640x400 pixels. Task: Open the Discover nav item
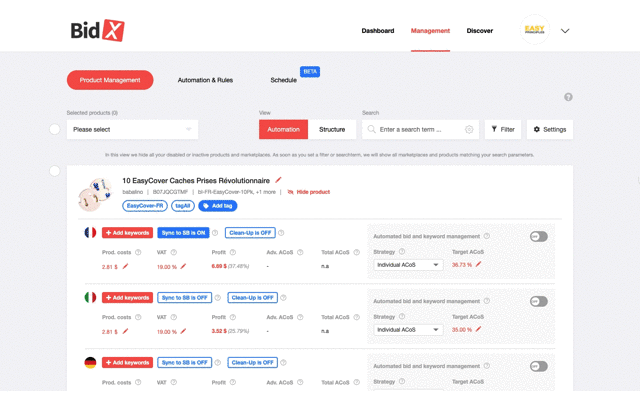480,31
